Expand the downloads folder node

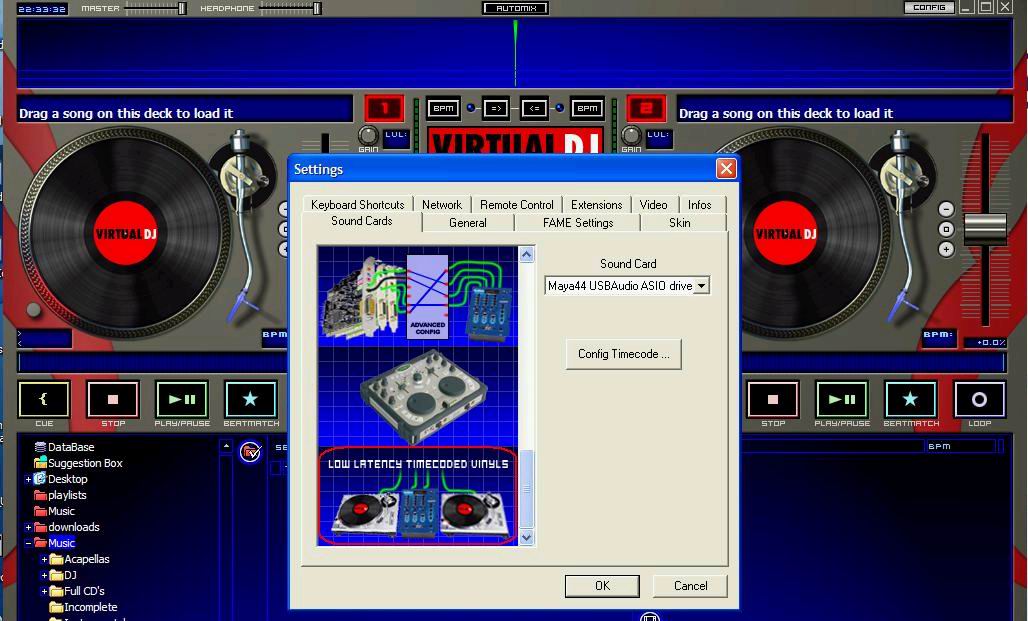tap(28, 527)
